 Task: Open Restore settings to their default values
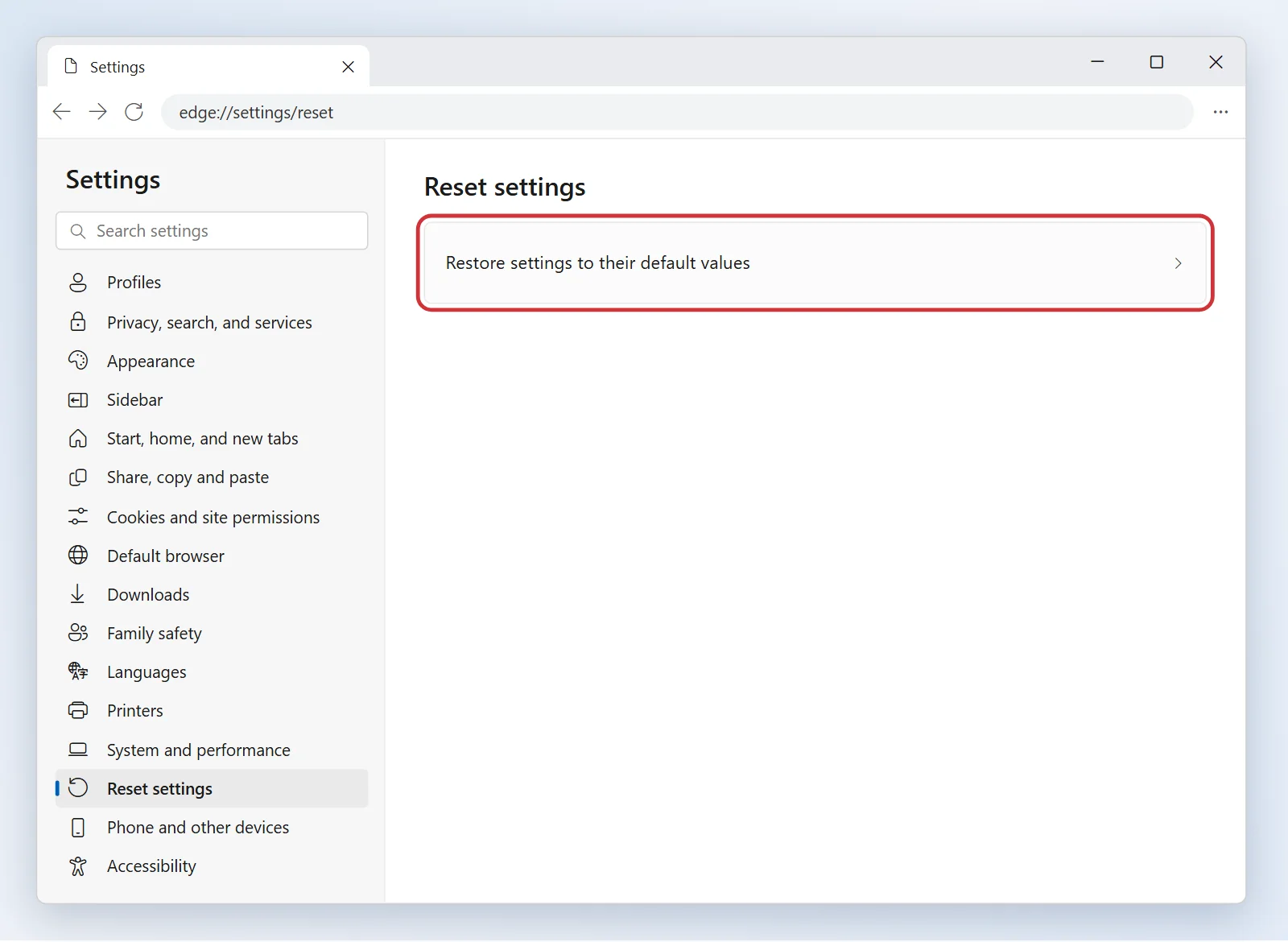point(815,263)
